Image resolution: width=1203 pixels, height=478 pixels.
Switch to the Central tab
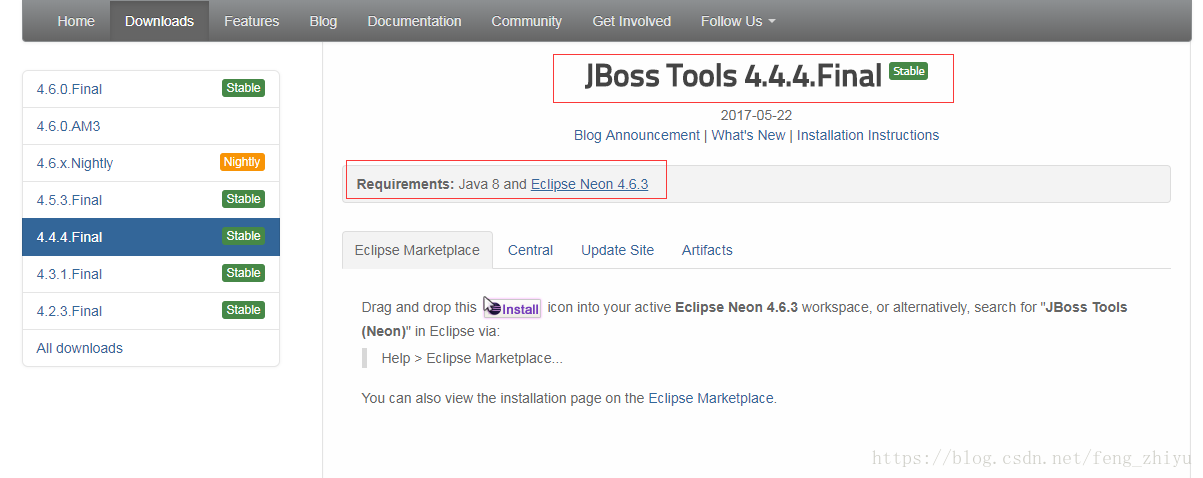click(530, 250)
